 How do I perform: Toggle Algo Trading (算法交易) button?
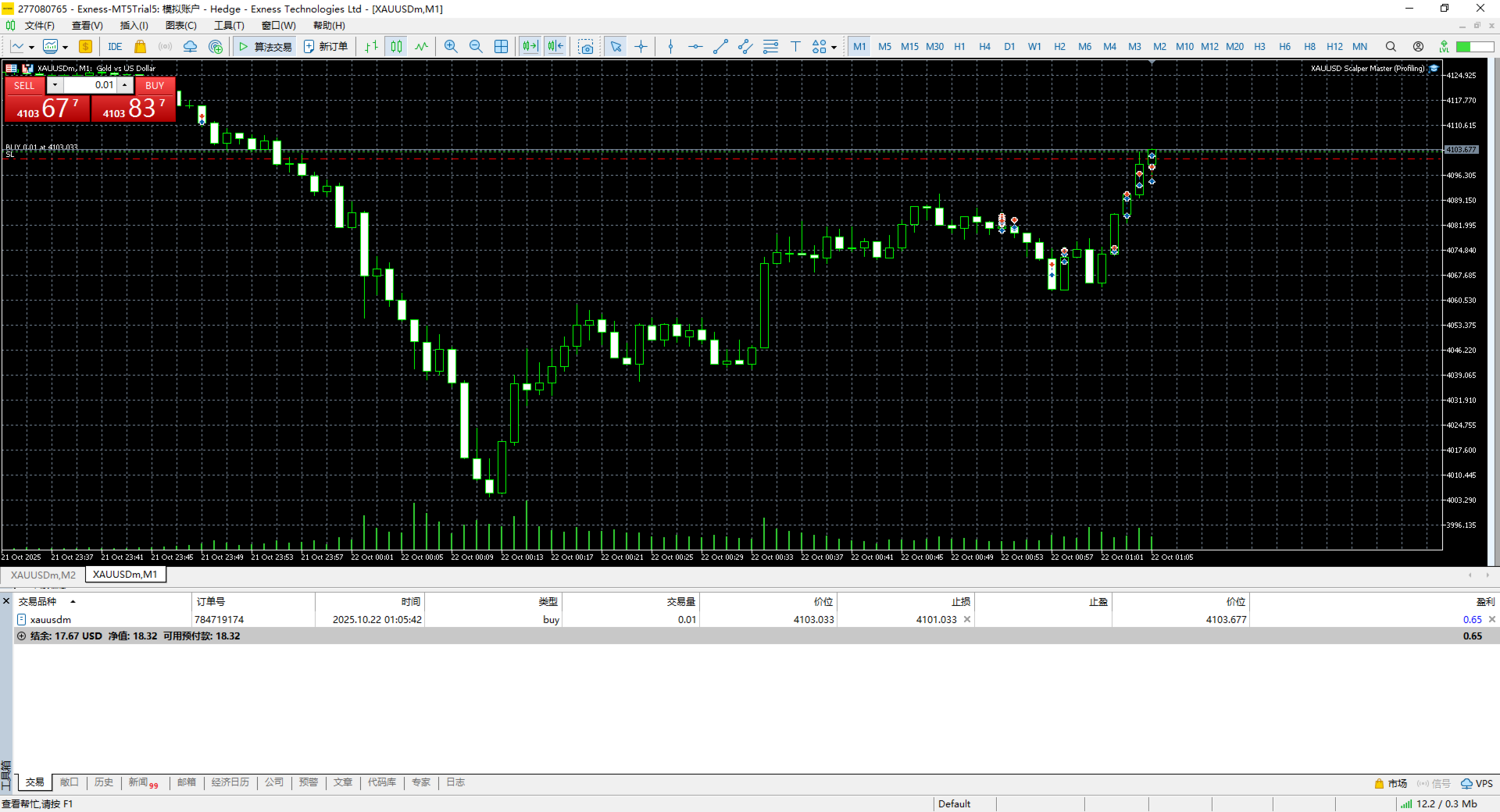266,47
